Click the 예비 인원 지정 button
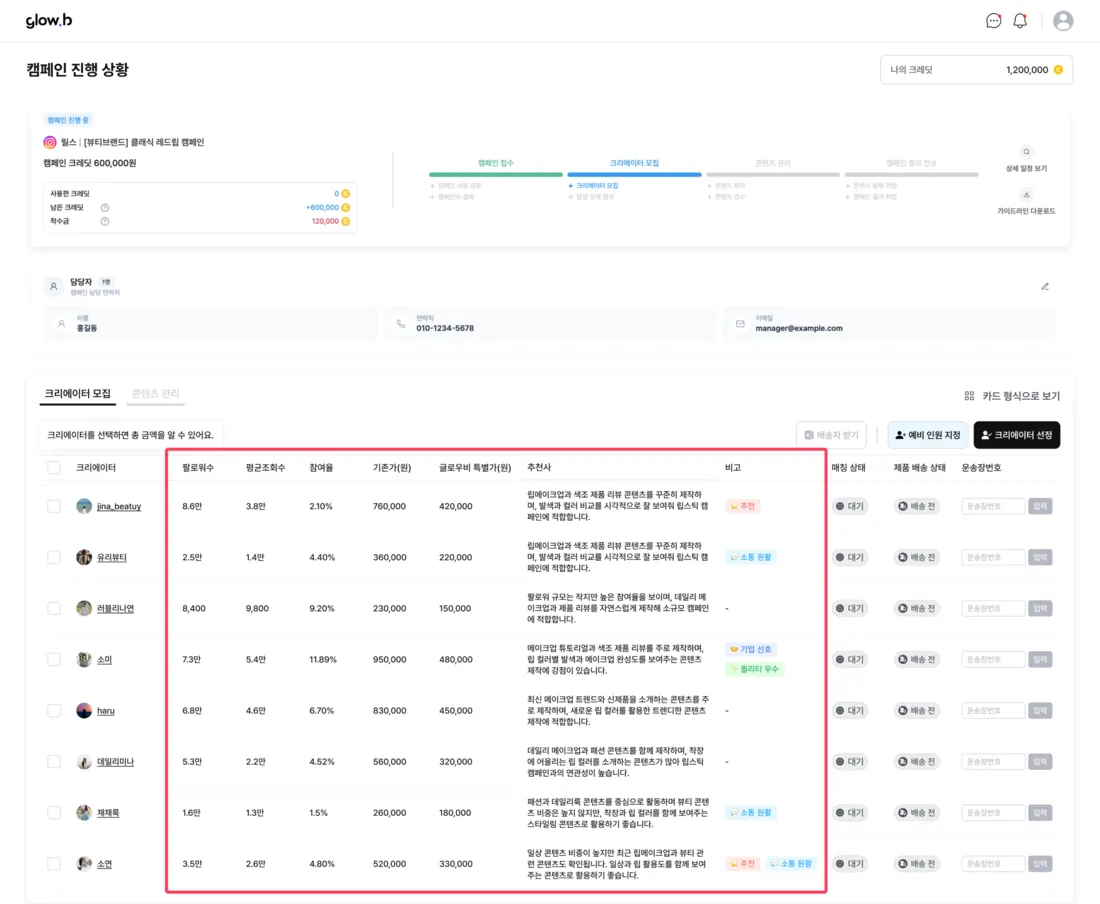The image size is (1100, 904). pos(927,435)
